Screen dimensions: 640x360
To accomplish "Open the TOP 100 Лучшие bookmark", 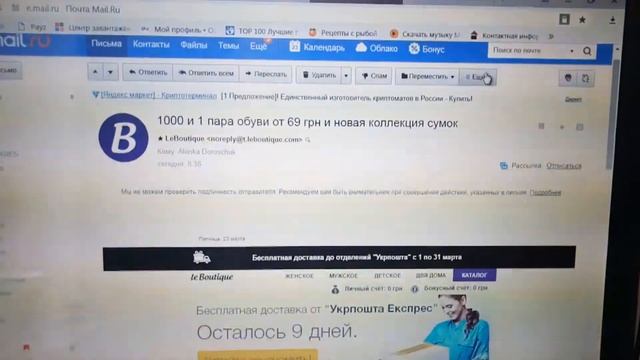I will pos(261,31).
